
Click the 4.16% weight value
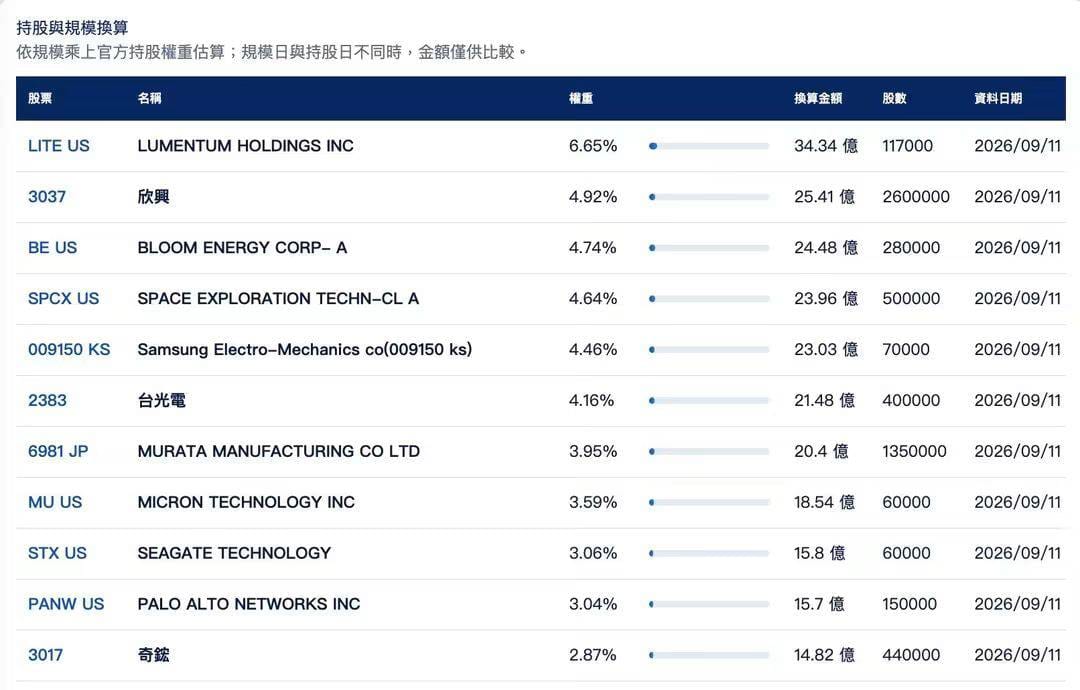(591, 401)
